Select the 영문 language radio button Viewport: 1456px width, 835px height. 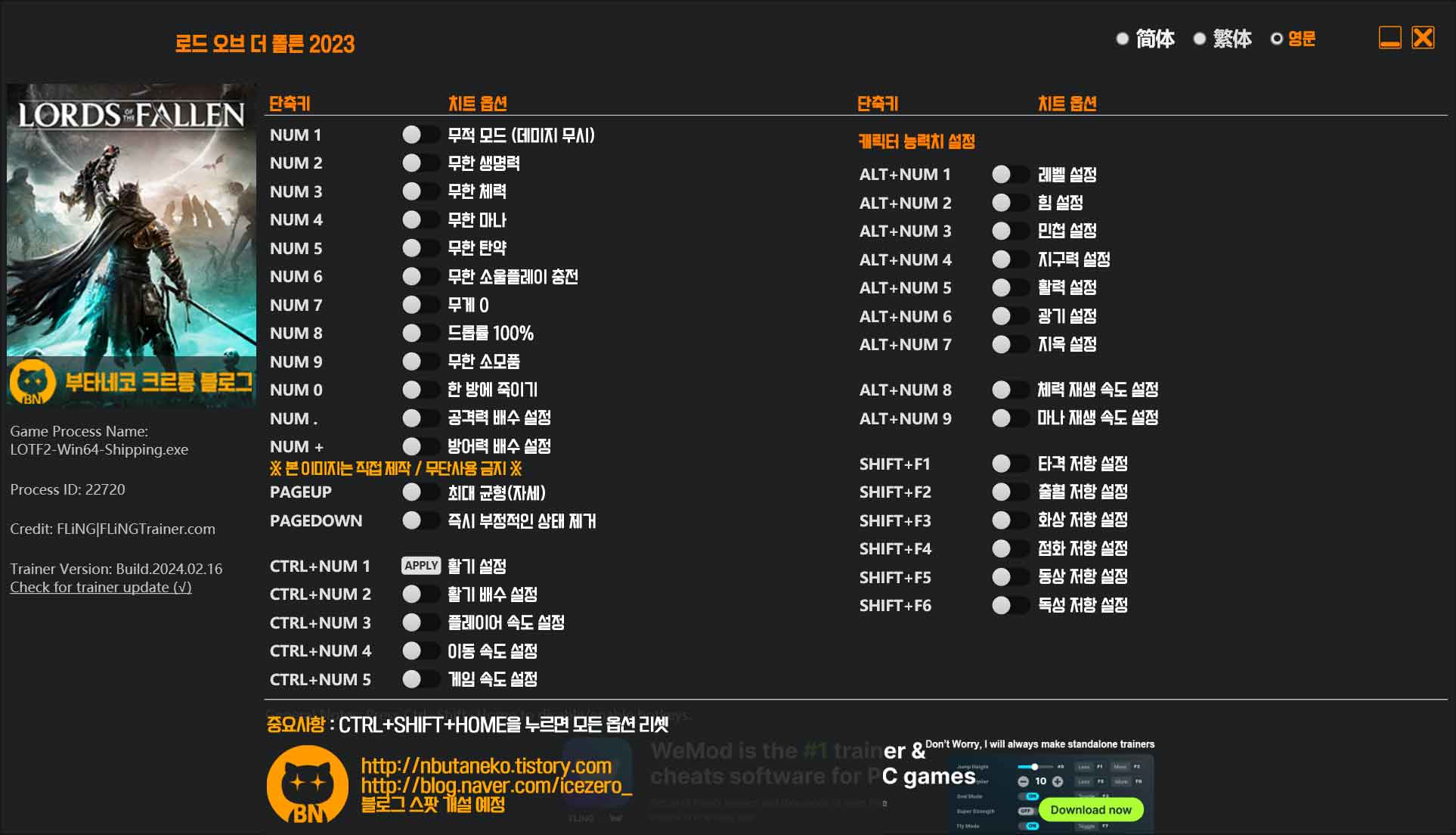(x=1277, y=39)
